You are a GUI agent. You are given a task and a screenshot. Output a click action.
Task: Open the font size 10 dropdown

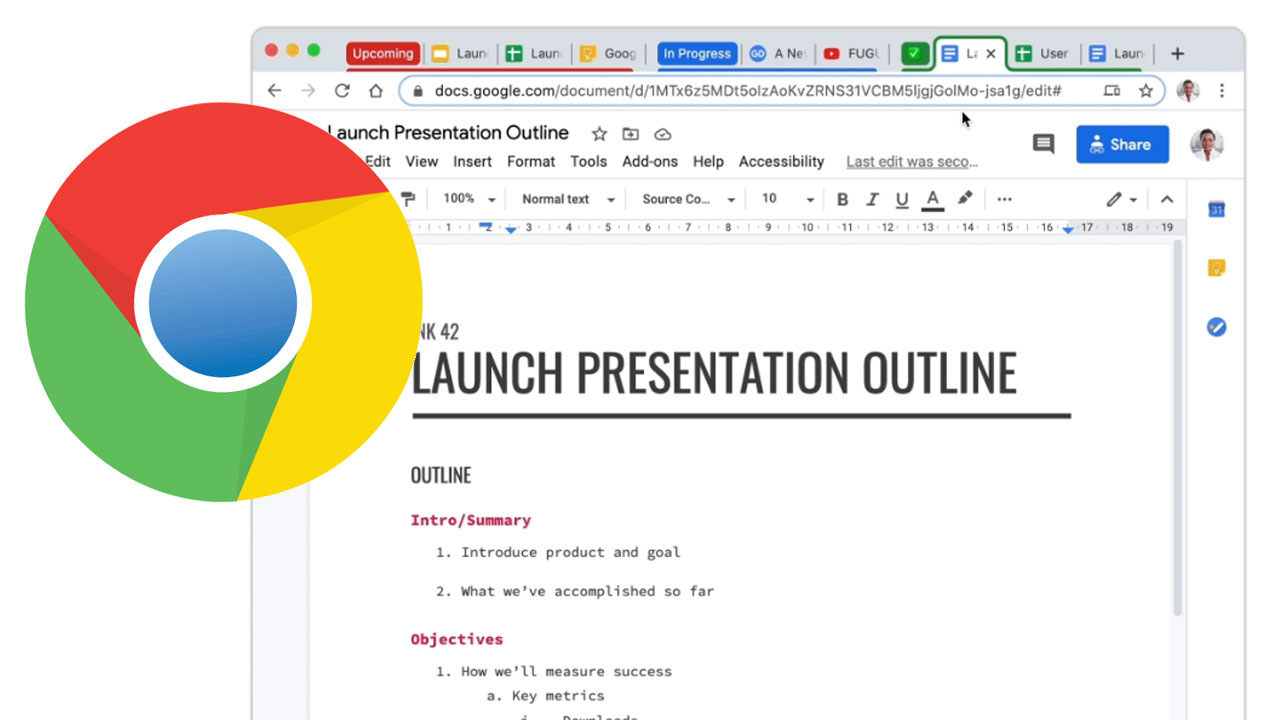pos(787,199)
